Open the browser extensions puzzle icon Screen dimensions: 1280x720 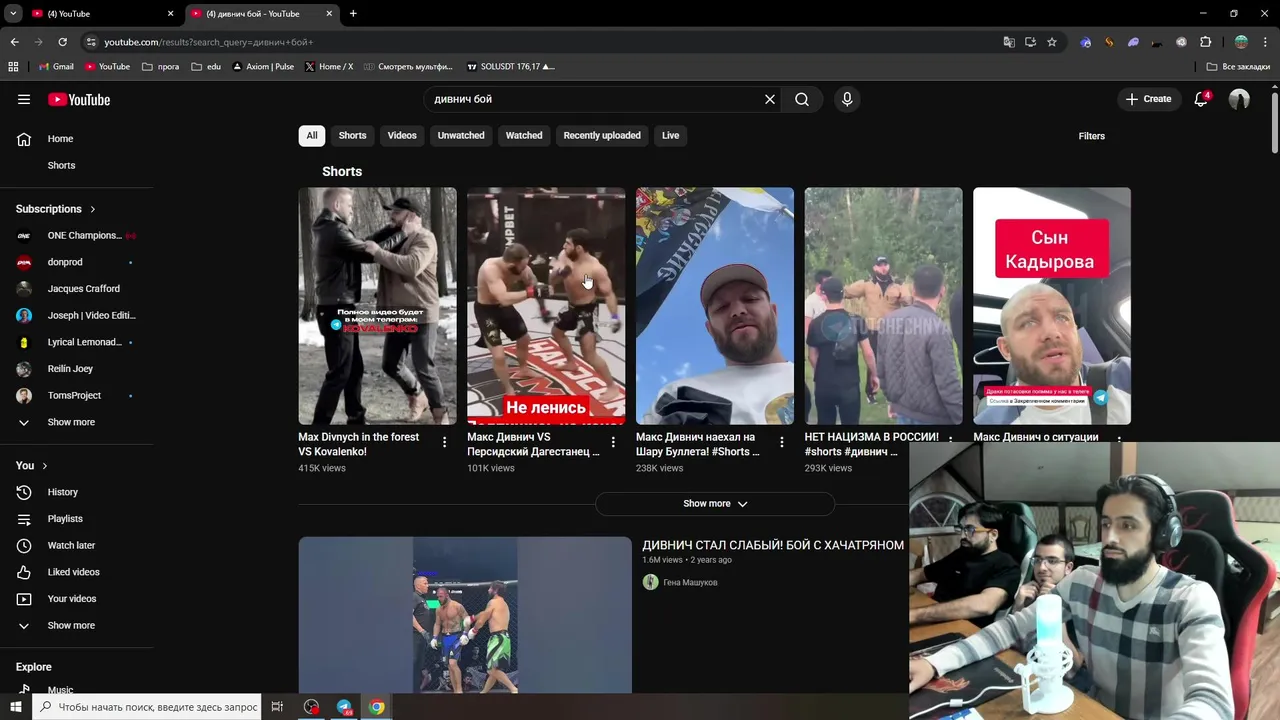(x=1205, y=42)
